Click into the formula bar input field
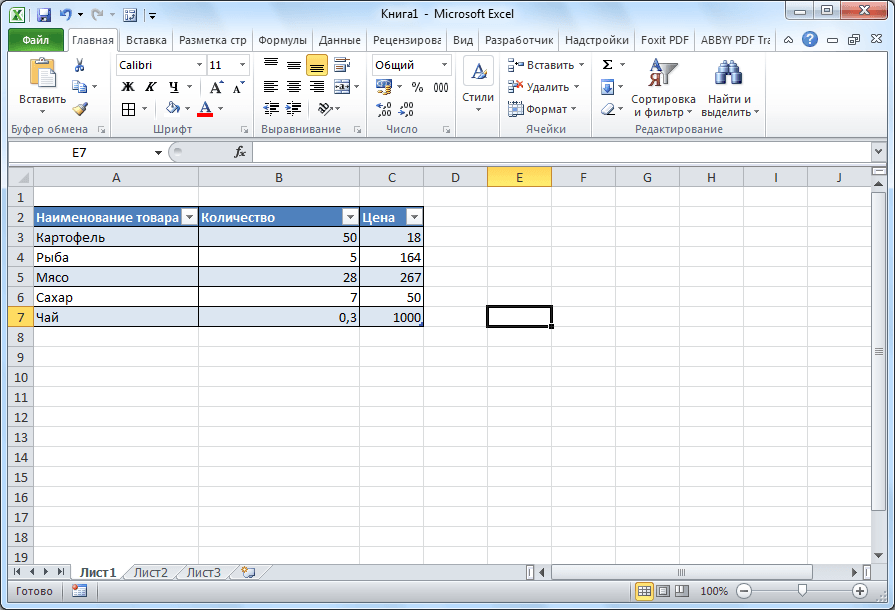 click(x=560, y=152)
